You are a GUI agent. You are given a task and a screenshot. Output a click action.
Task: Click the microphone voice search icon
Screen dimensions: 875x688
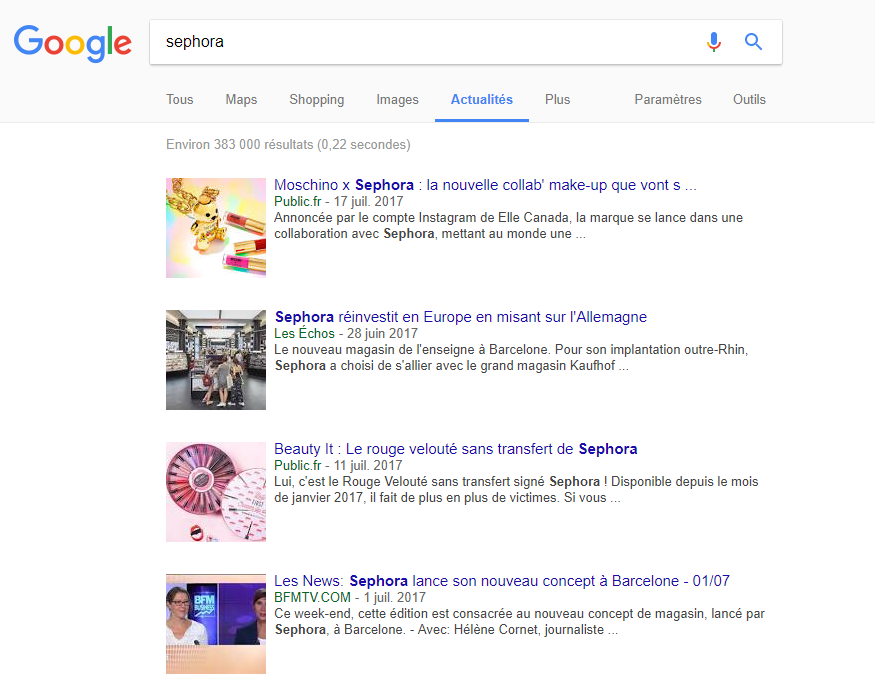(713, 42)
